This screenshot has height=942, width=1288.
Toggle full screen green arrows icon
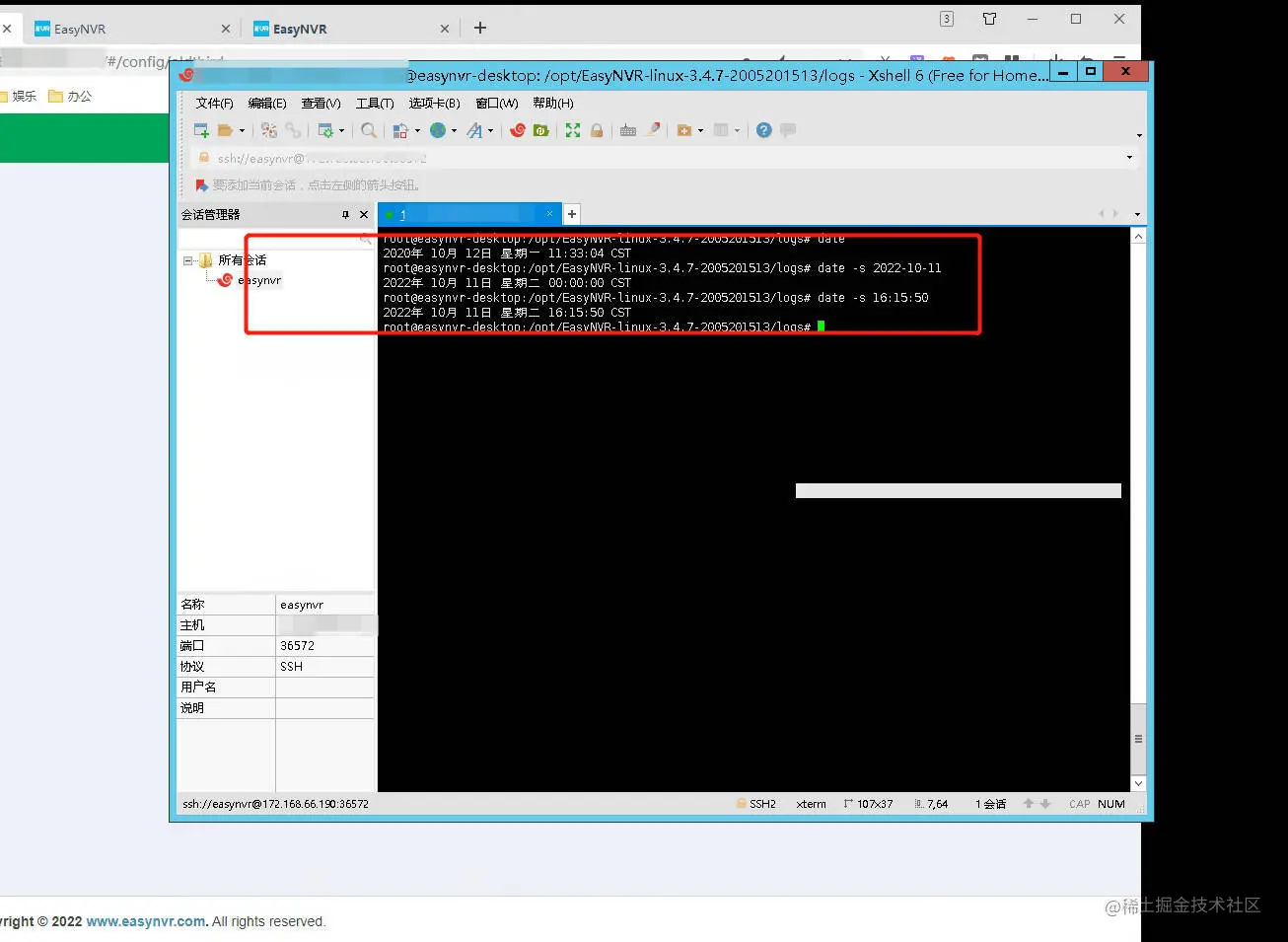tap(573, 130)
